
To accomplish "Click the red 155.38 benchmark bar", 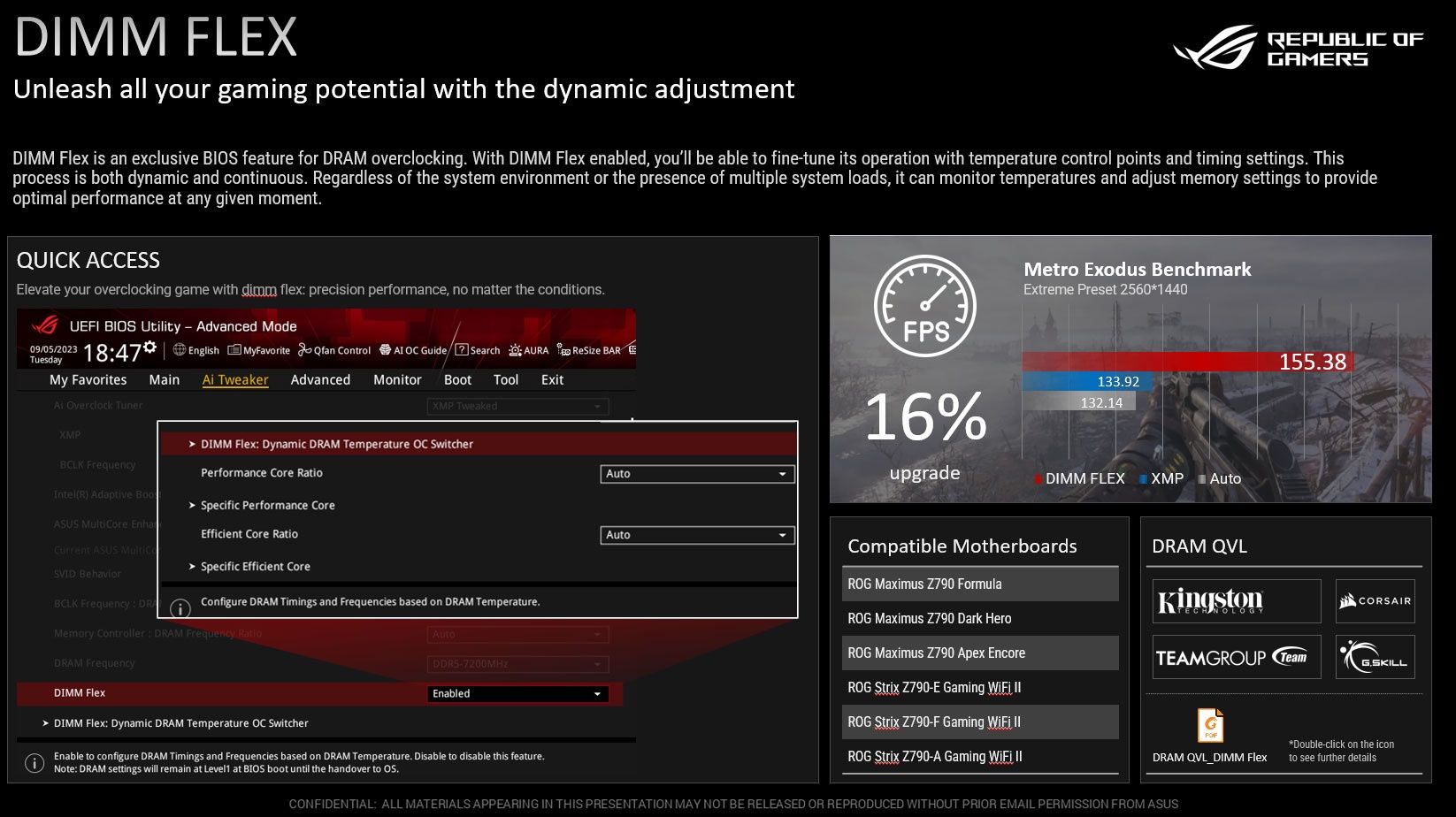I will 1187,362.
